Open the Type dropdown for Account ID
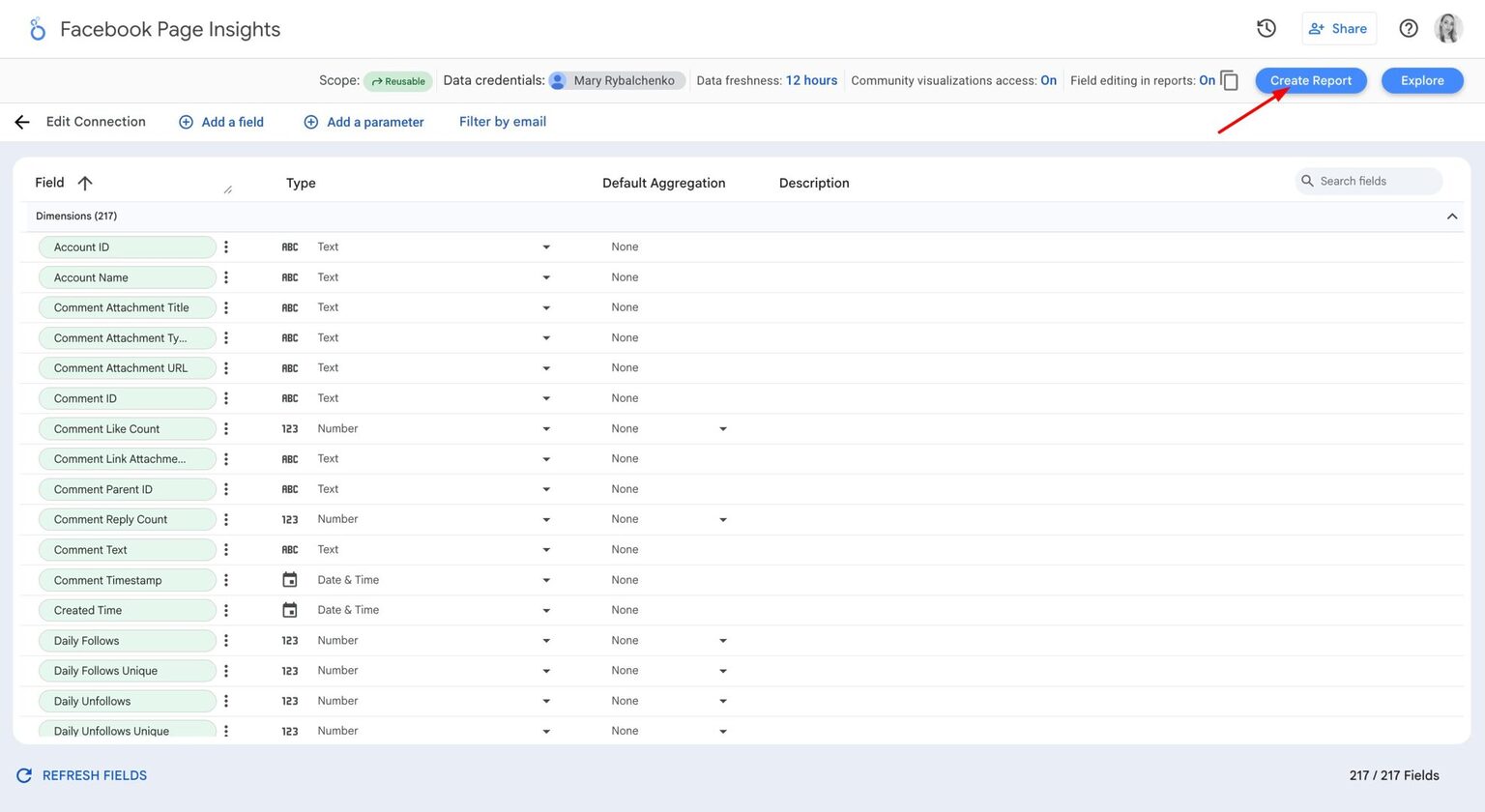The height and width of the screenshot is (812, 1485). coord(546,247)
